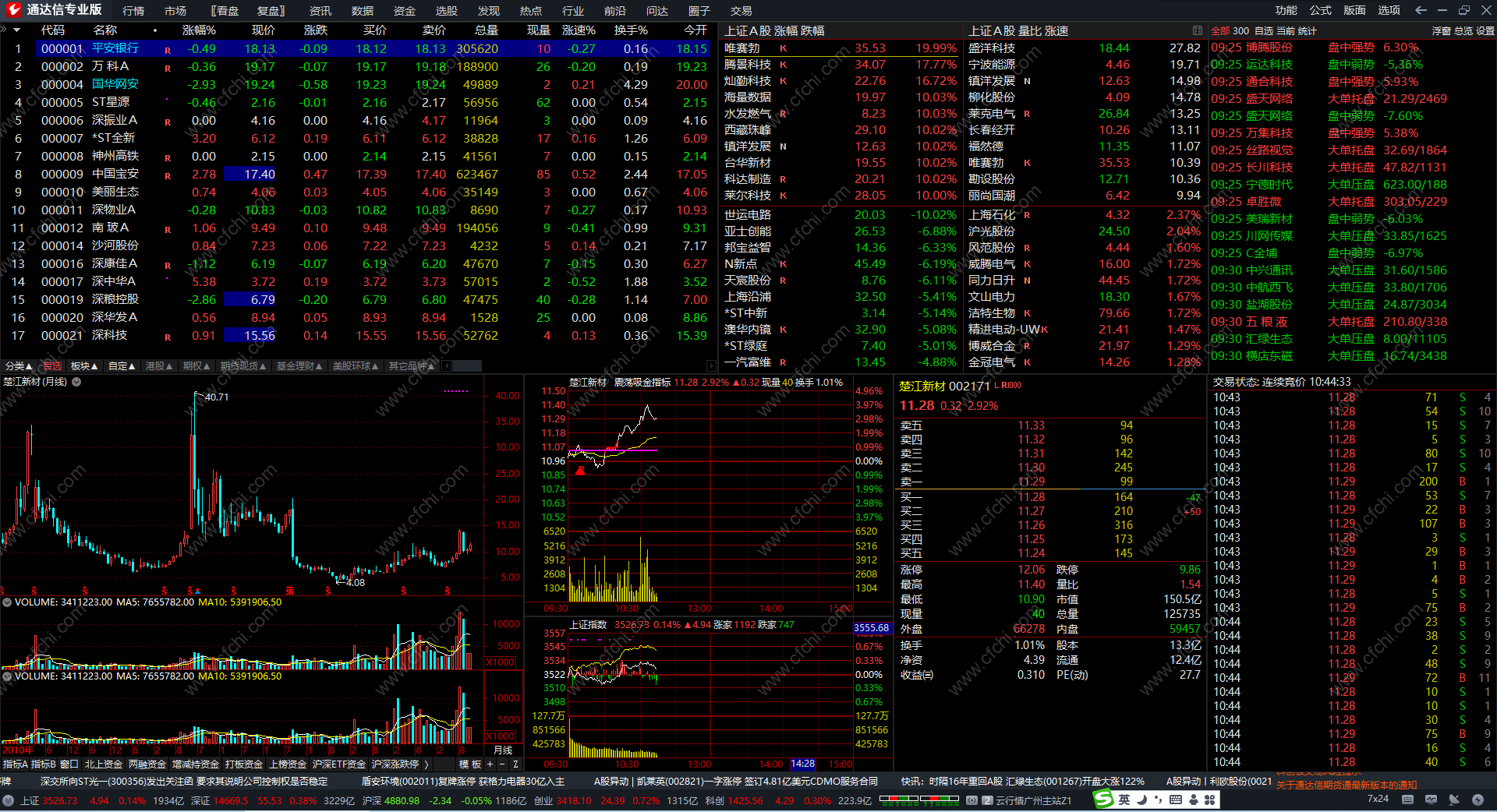Expand the 分类 category dropdown

coord(19,366)
